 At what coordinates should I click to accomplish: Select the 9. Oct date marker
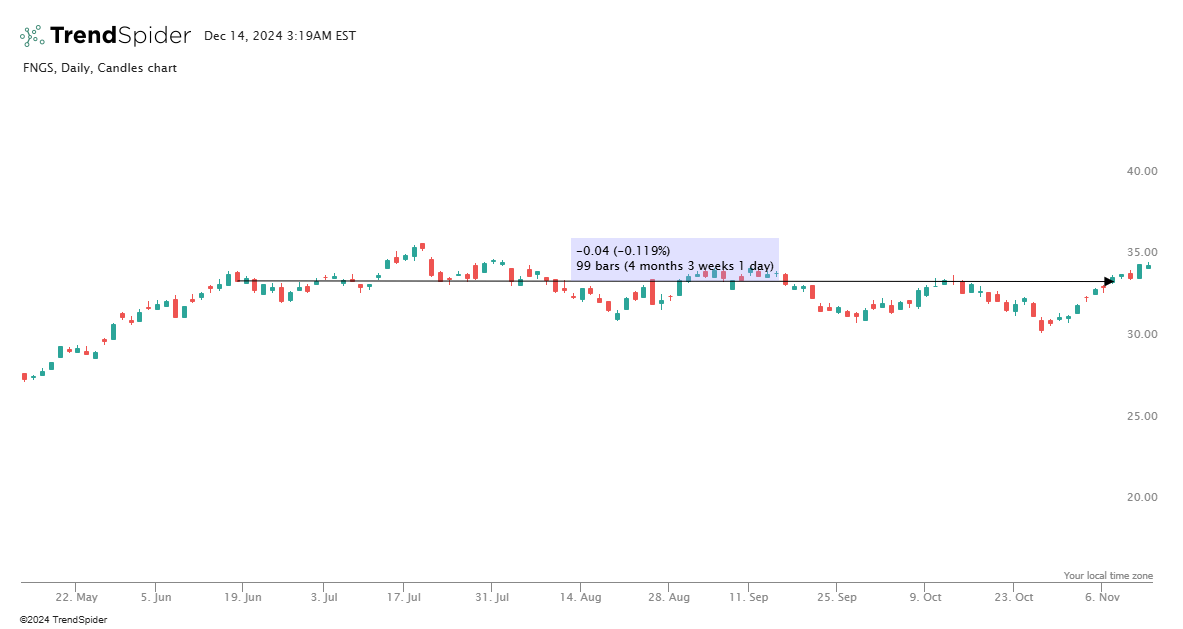click(x=925, y=597)
